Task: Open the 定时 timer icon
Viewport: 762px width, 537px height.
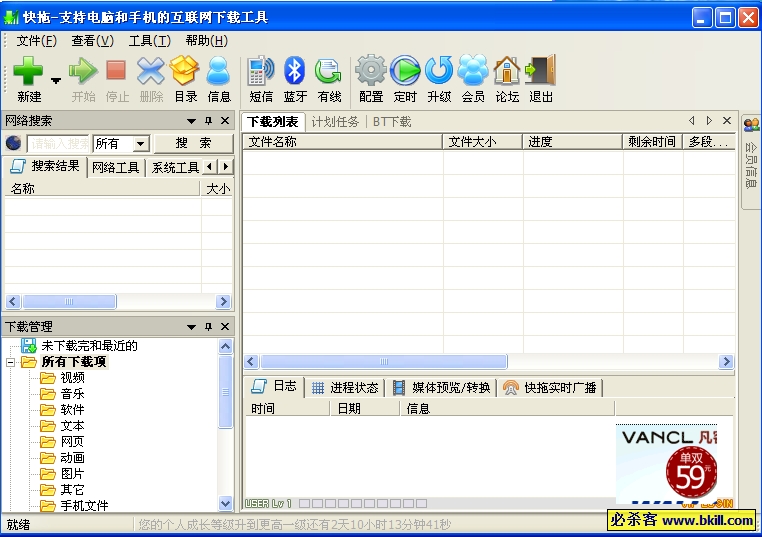Action: 405,71
